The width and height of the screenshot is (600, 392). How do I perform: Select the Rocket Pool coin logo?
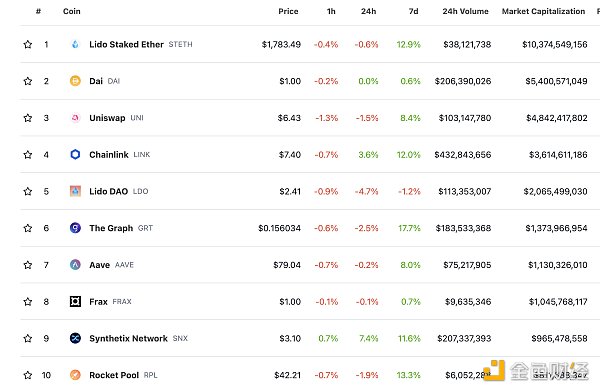(x=75, y=375)
